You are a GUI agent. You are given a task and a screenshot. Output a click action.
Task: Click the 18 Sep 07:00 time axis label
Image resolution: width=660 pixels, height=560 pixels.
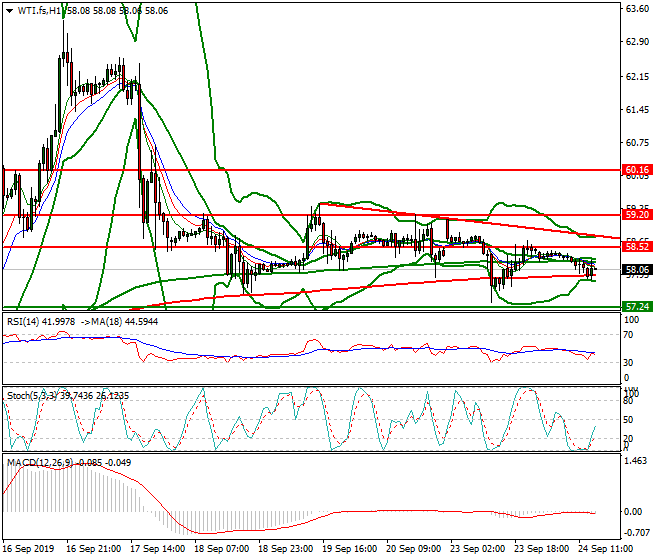[222, 549]
